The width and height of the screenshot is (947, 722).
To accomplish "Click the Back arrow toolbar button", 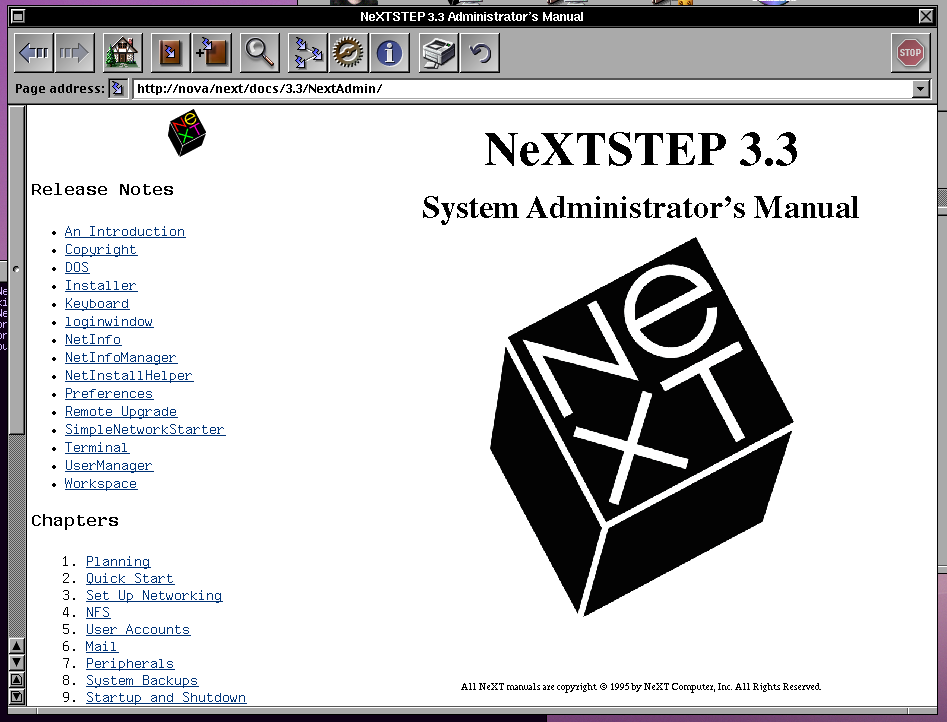I will click(34, 53).
